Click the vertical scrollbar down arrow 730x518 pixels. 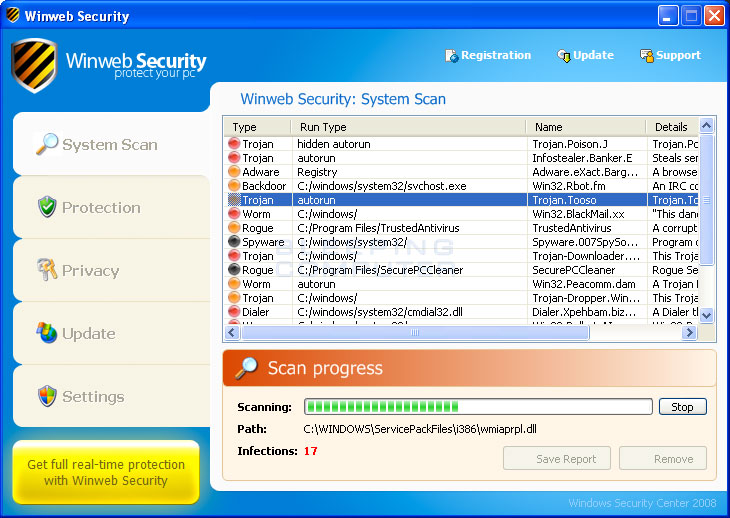(706, 315)
